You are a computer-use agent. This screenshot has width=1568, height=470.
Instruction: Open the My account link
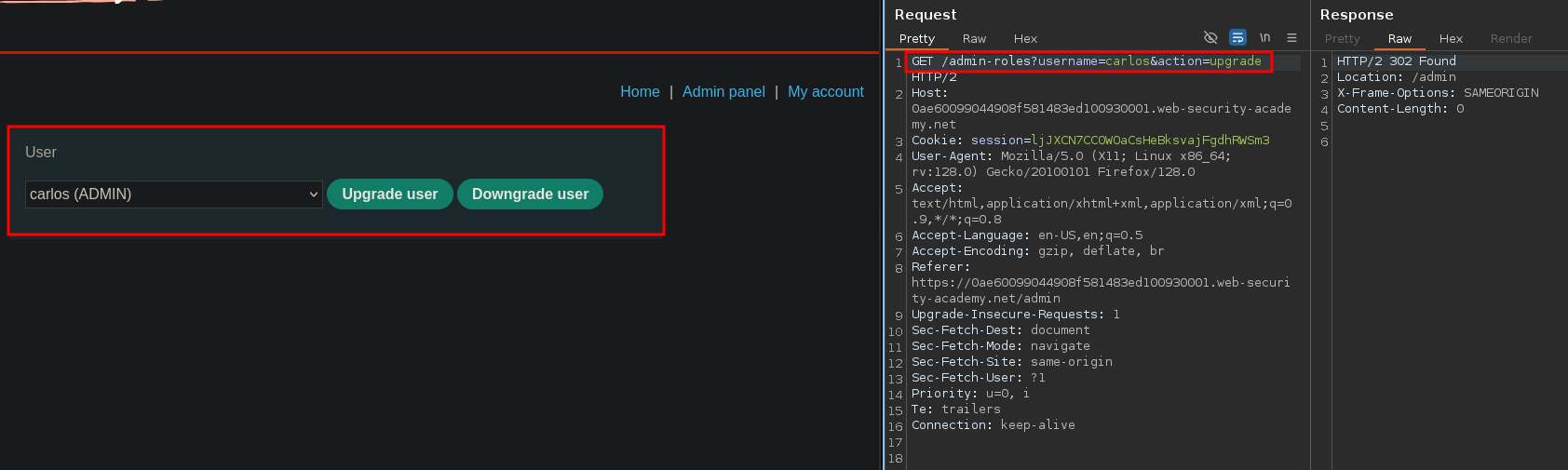[825, 92]
